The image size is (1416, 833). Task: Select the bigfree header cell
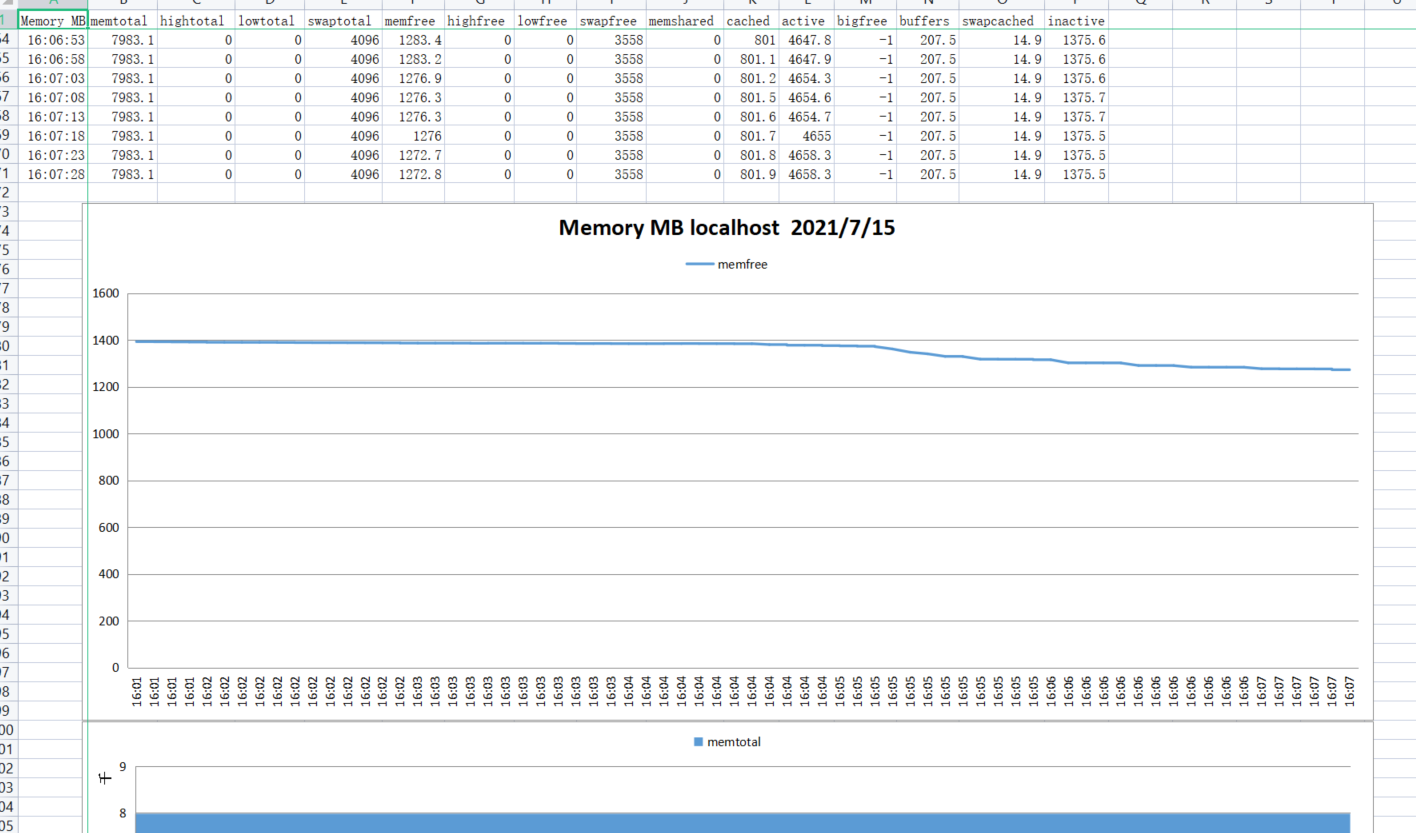862,21
